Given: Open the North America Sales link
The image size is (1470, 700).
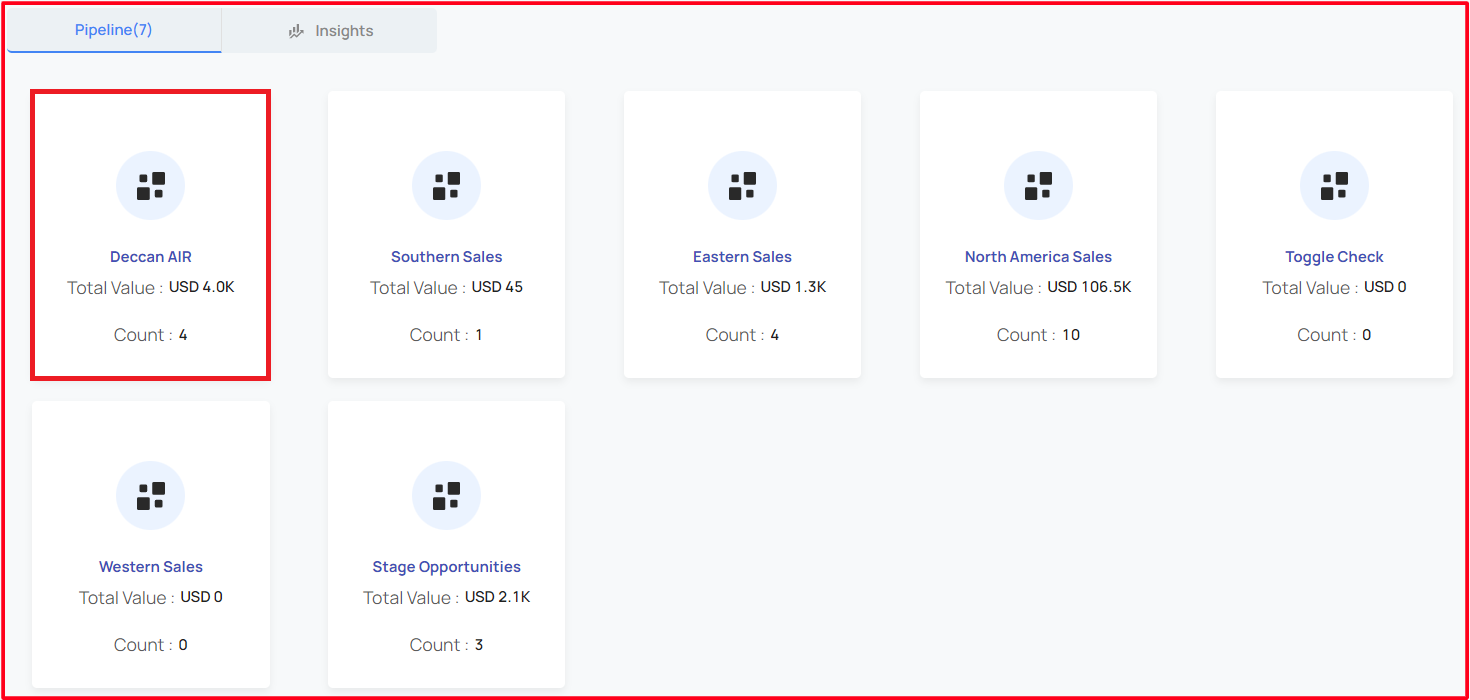Looking at the screenshot, I should click(1039, 257).
